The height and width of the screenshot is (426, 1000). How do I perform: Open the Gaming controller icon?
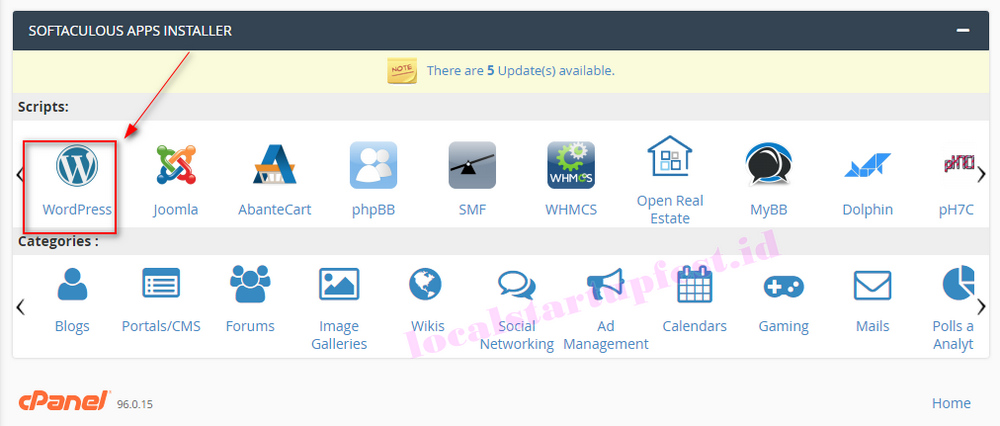coord(784,286)
